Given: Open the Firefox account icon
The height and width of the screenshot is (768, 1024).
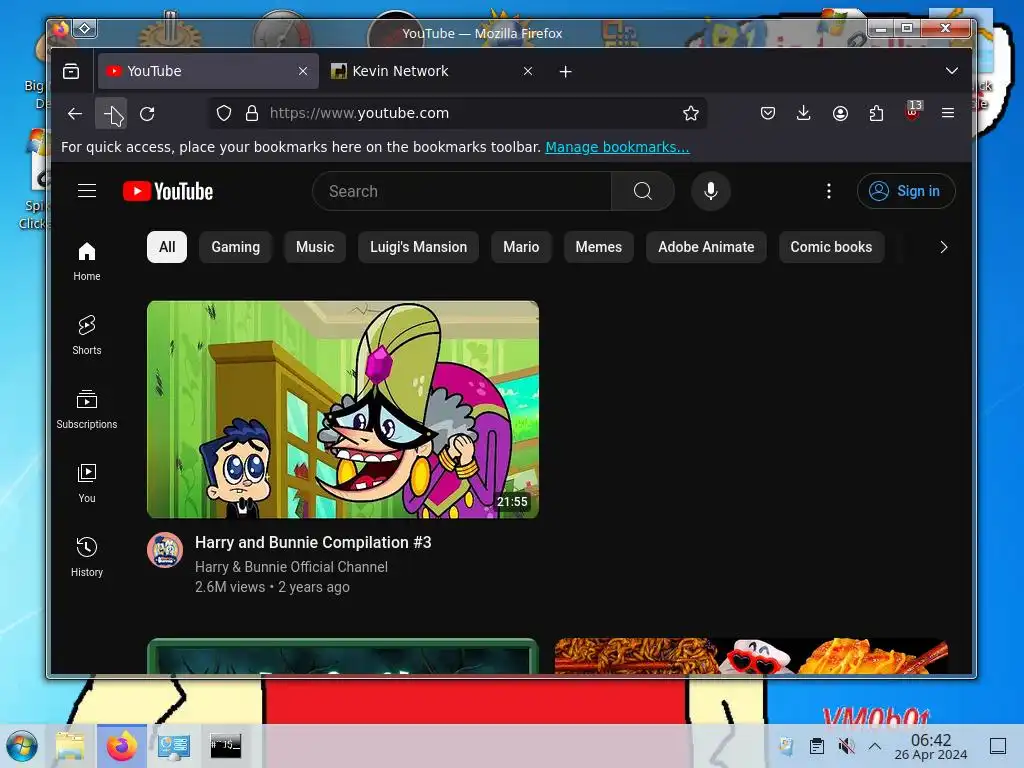Looking at the screenshot, I should click(840, 113).
